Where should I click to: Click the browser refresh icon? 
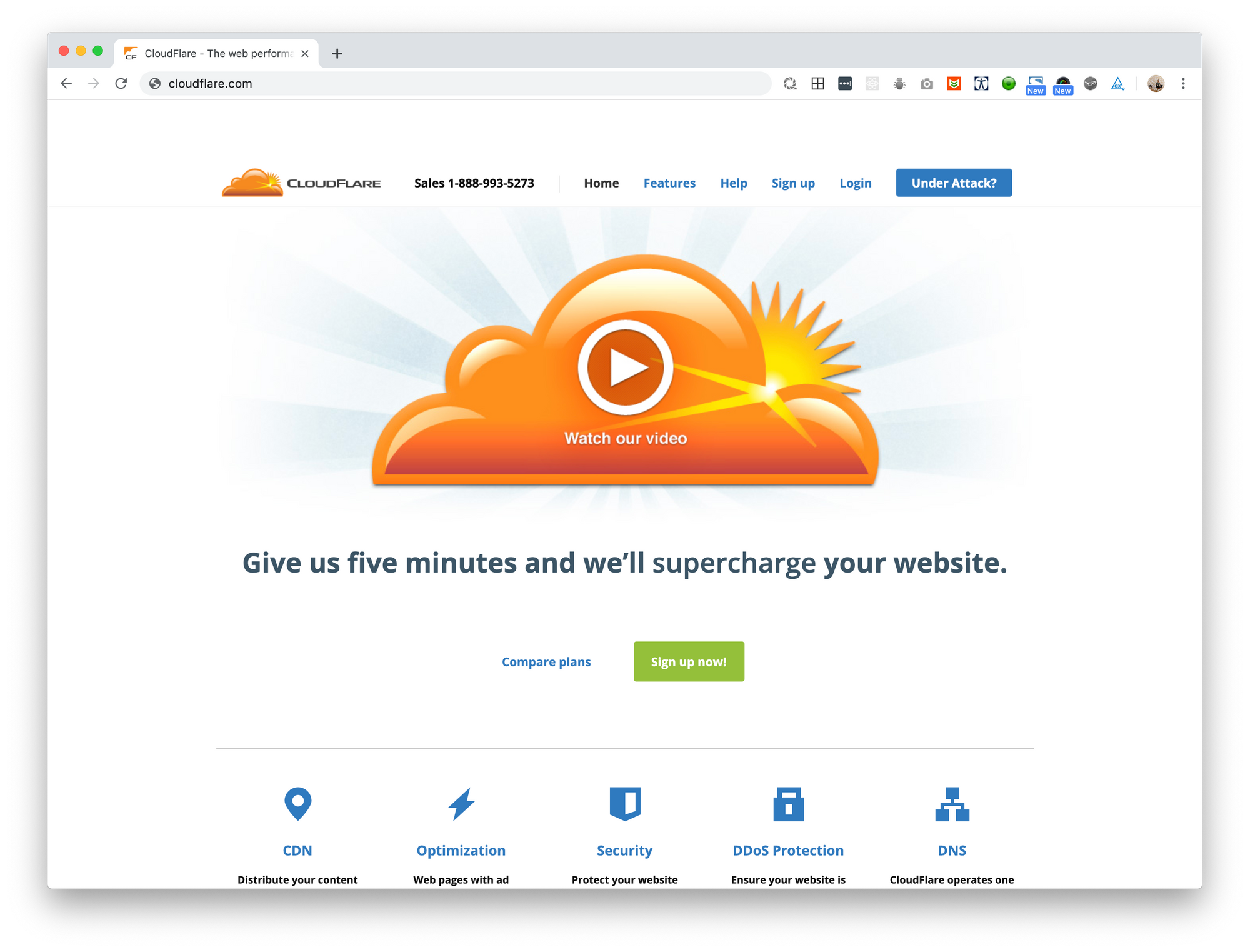coord(120,83)
